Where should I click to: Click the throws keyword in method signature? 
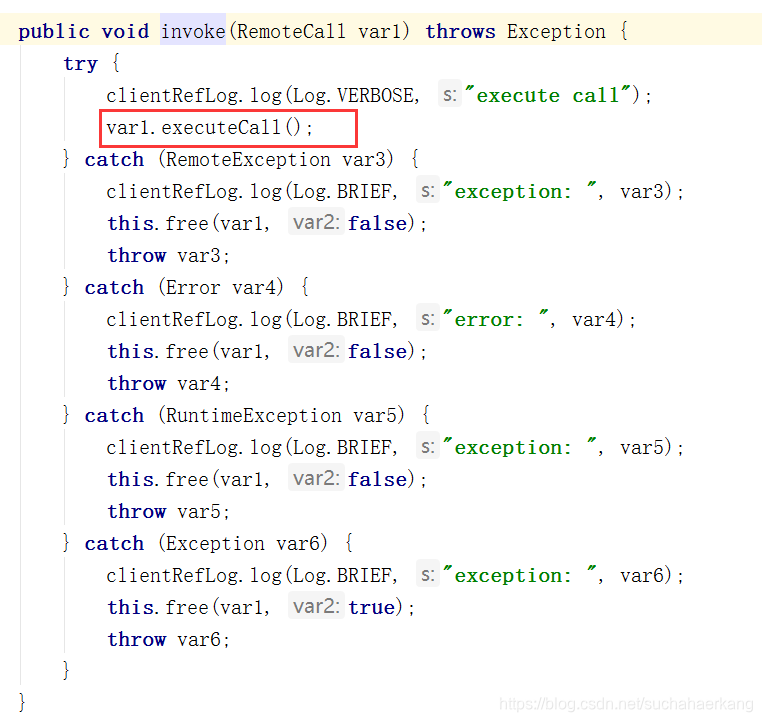[x=460, y=32]
